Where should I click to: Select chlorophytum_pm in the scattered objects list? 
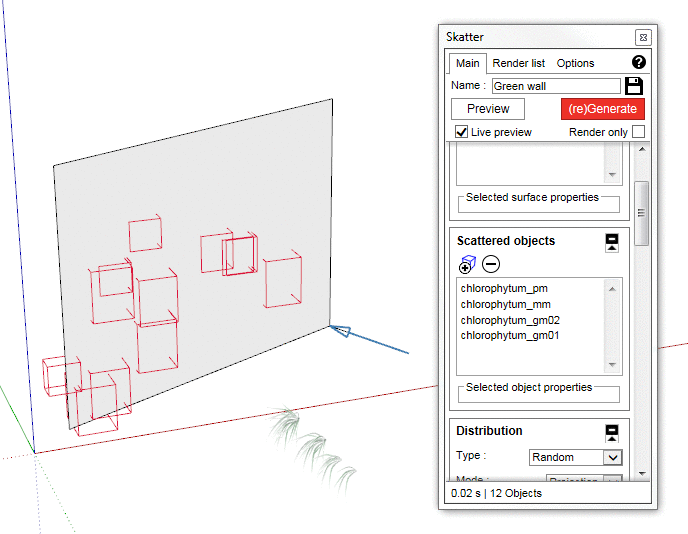point(504,288)
